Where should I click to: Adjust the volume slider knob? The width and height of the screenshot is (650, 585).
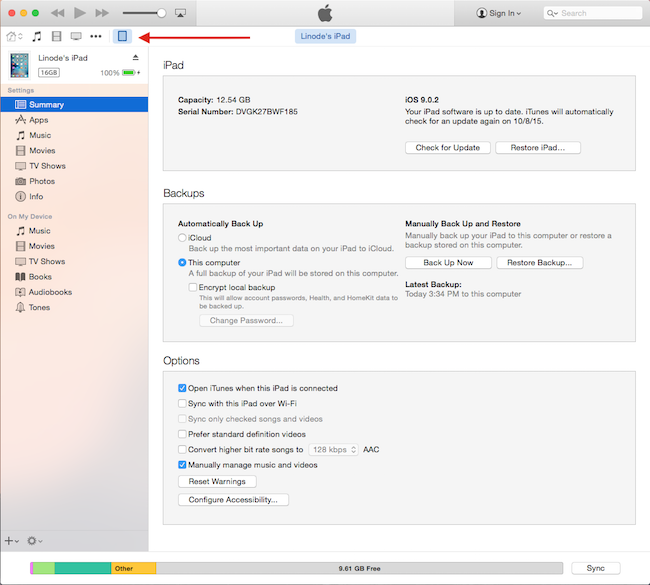click(161, 13)
